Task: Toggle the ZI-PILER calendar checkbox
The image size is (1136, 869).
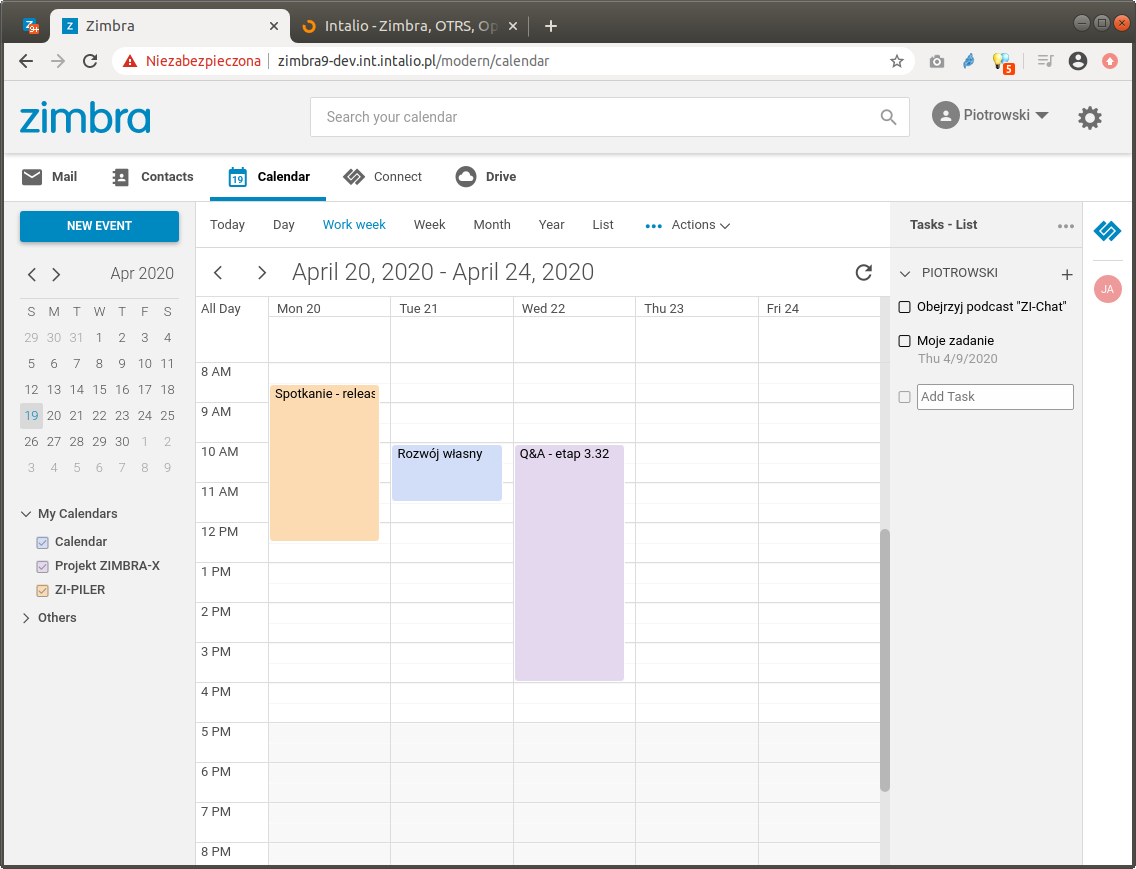Action: [x=43, y=590]
